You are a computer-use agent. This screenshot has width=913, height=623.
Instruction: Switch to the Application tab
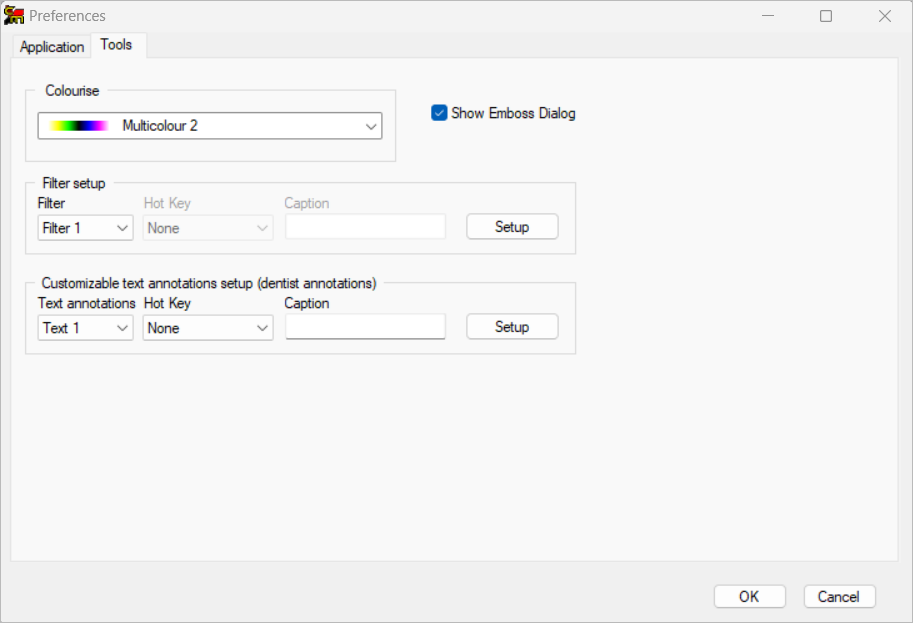[x=52, y=47]
